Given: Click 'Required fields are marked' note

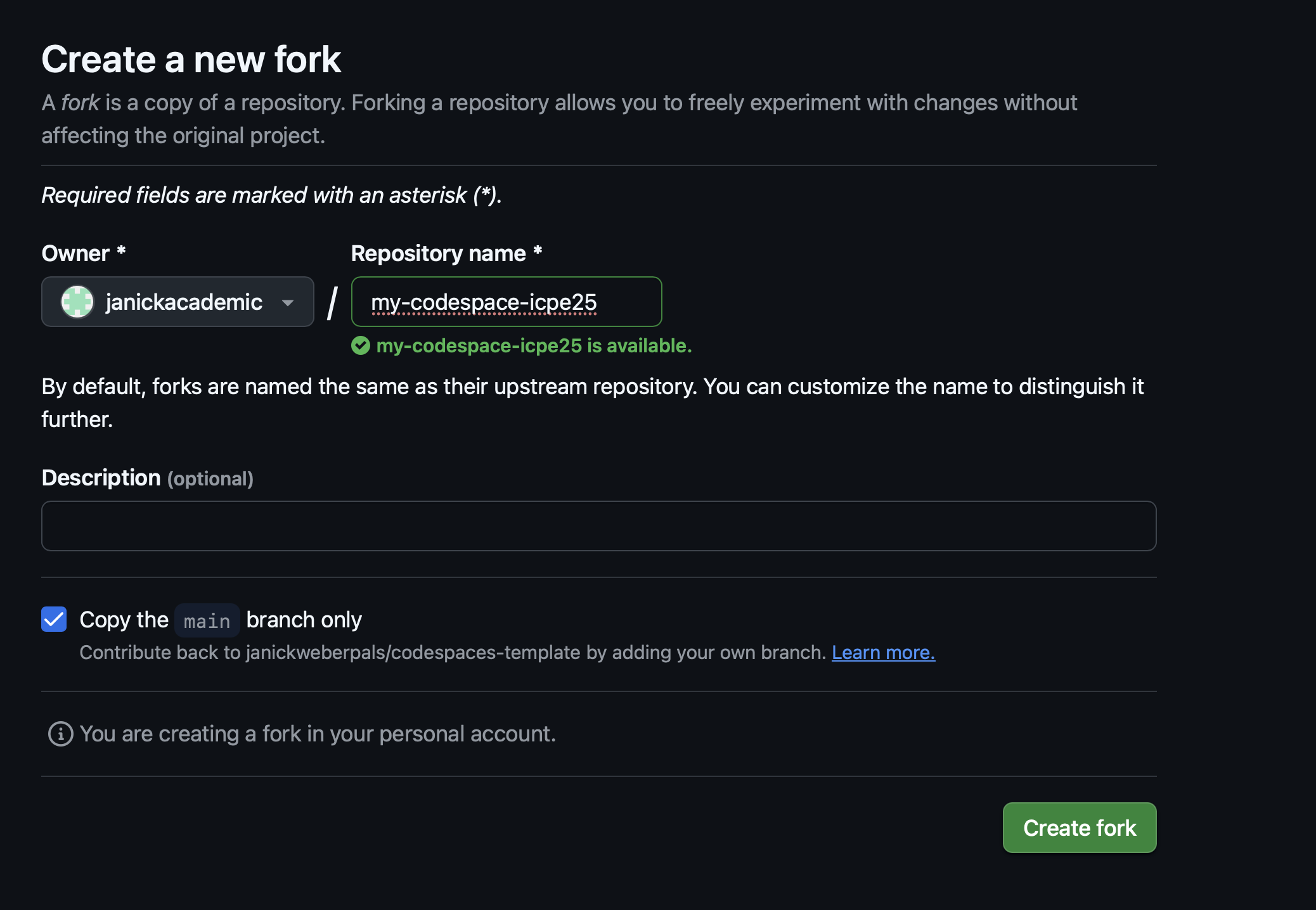Looking at the screenshot, I should [x=271, y=195].
